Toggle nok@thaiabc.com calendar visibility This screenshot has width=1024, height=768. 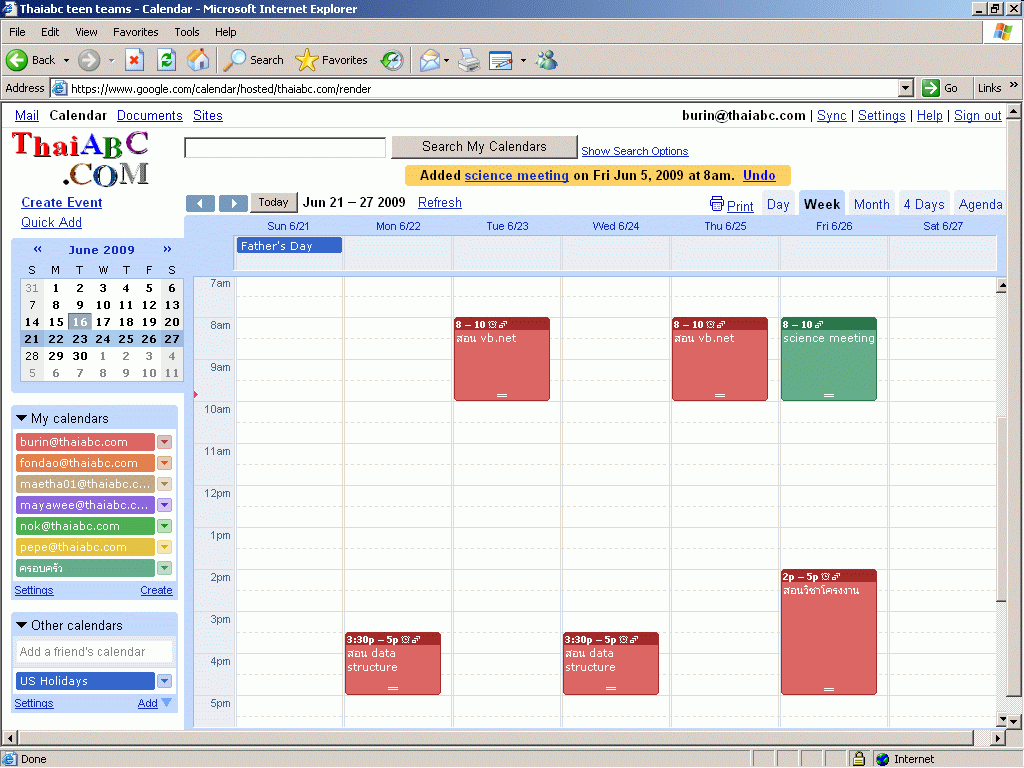click(85, 526)
